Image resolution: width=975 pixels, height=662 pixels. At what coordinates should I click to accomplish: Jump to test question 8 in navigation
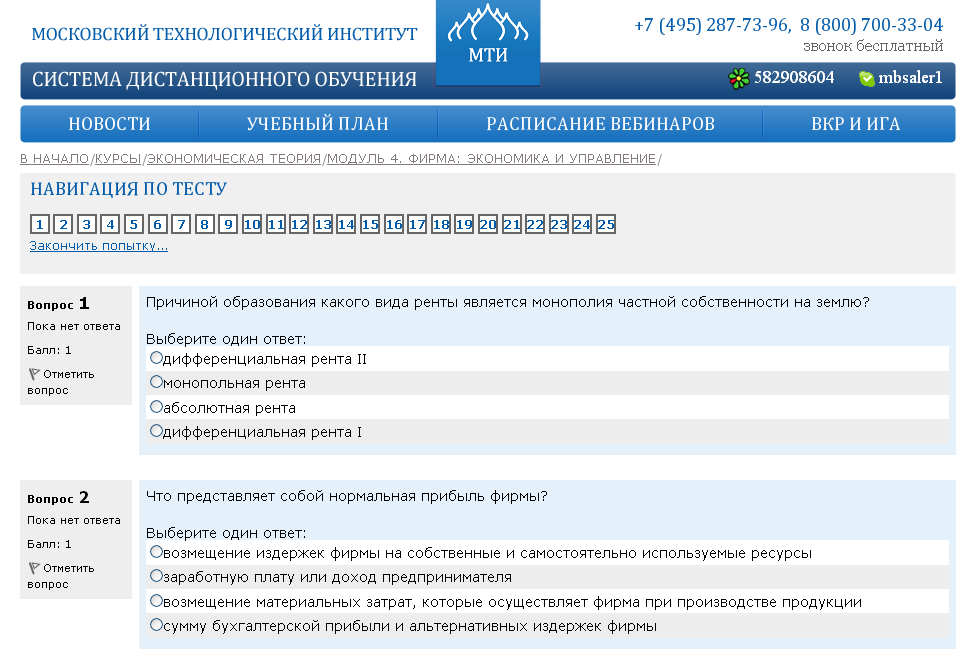click(x=205, y=224)
